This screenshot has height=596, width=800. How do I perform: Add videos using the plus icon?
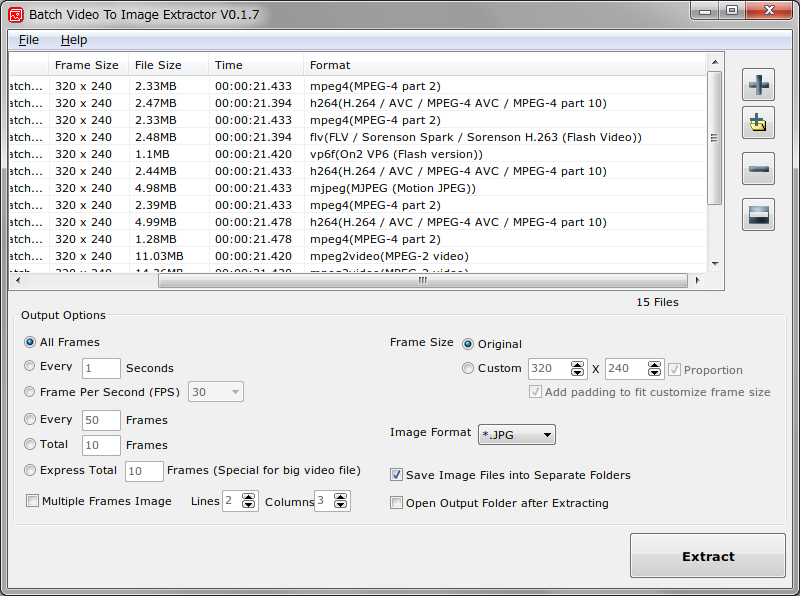coord(758,84)
